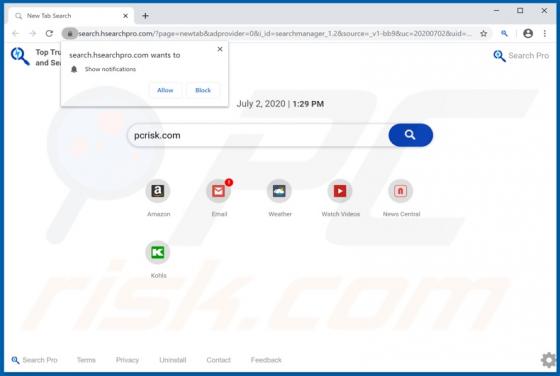This screenshot has height=376, width=560.
Task: Open the search extension icon in toolbar
Action: [504, 34]
